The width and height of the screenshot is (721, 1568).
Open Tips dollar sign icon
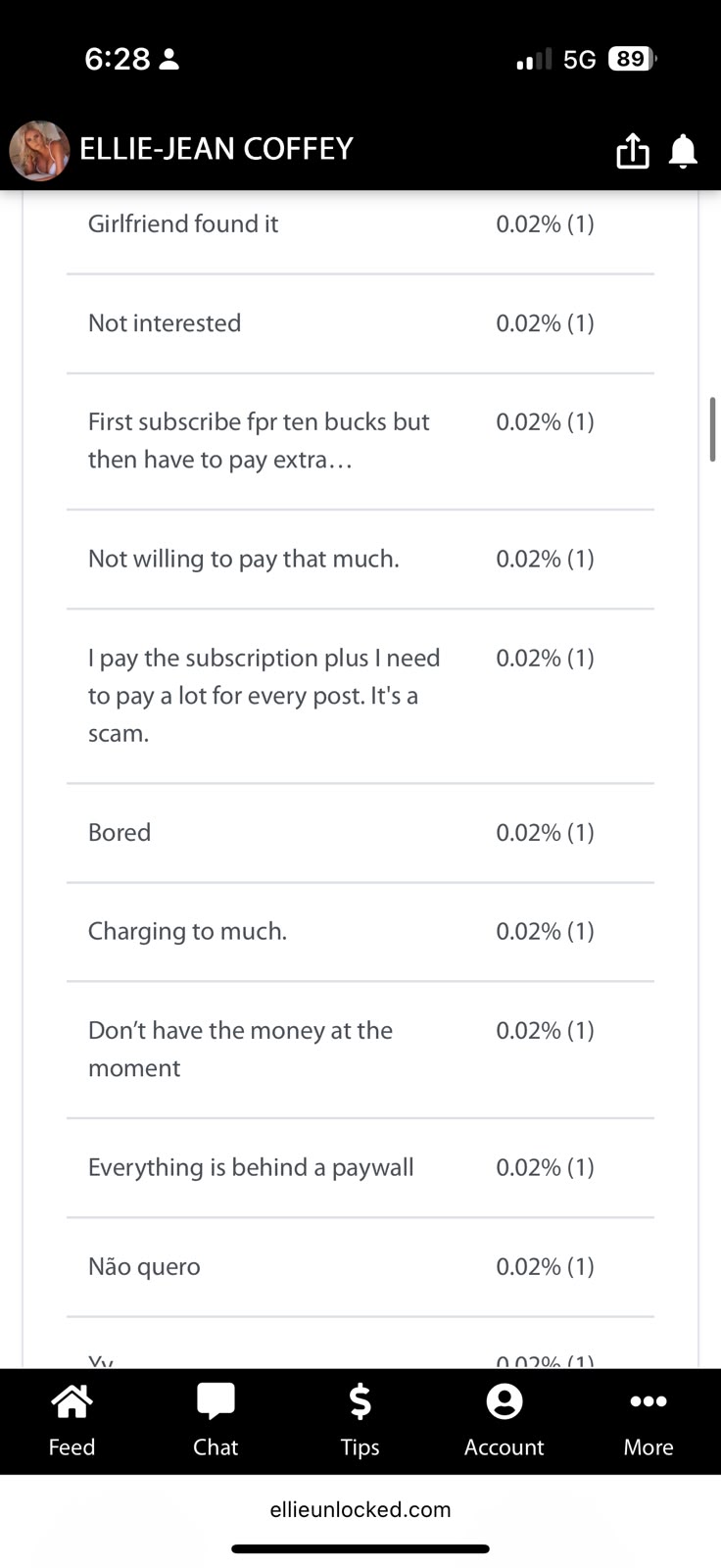[360, 1420]
